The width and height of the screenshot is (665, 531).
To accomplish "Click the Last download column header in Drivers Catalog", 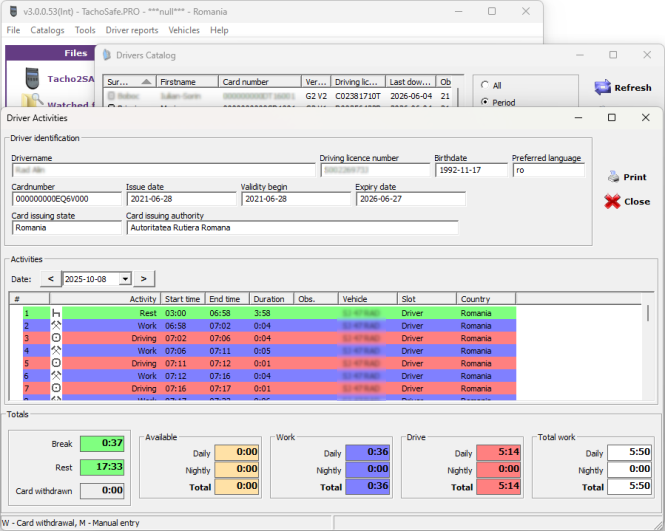I will pos(410,81).
